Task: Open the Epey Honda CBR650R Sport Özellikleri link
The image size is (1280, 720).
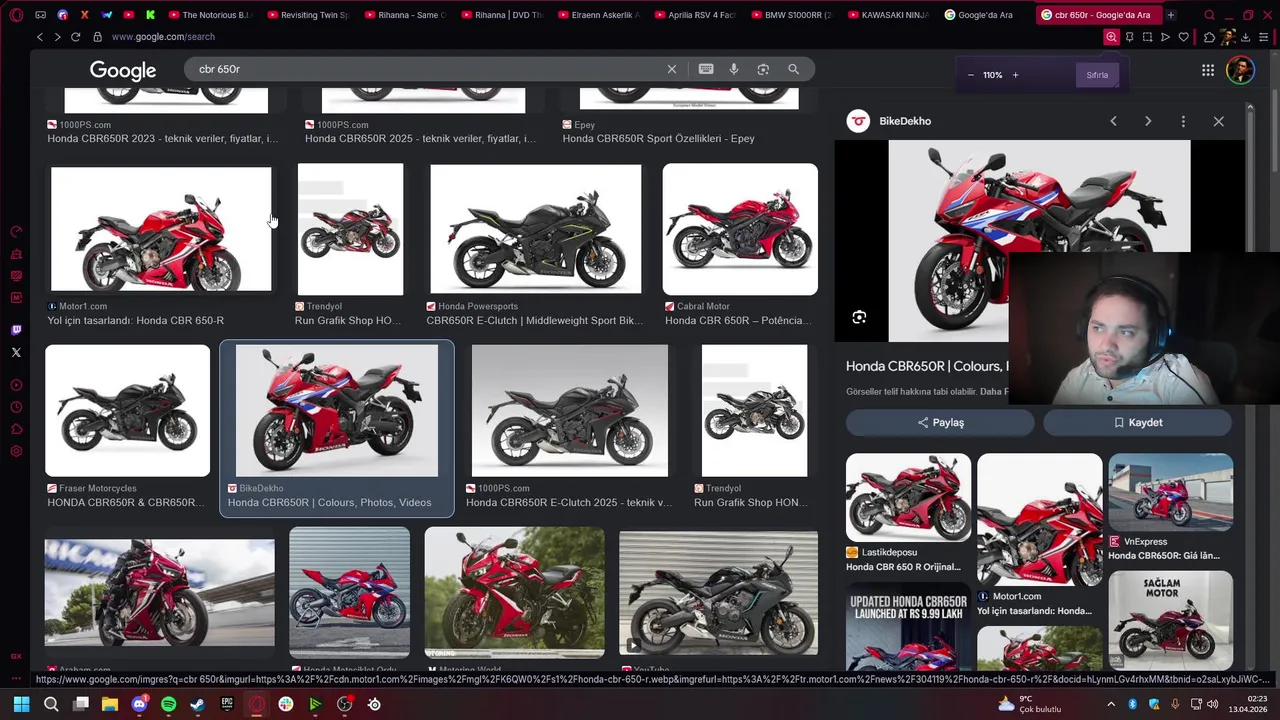Action: (658, 139)
